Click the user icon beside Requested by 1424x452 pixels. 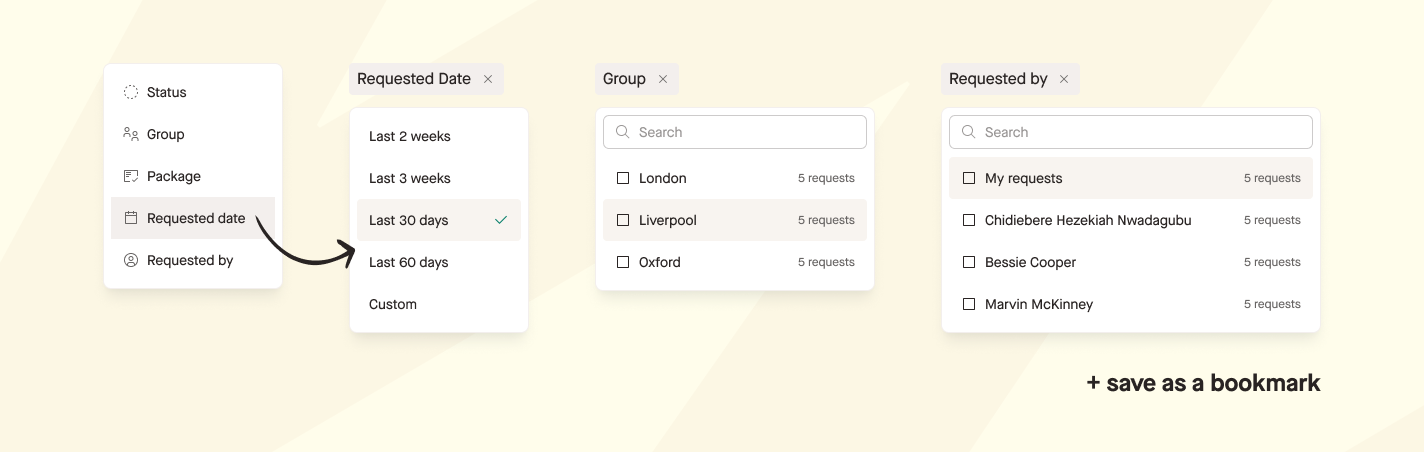click(x=131, y=260)
